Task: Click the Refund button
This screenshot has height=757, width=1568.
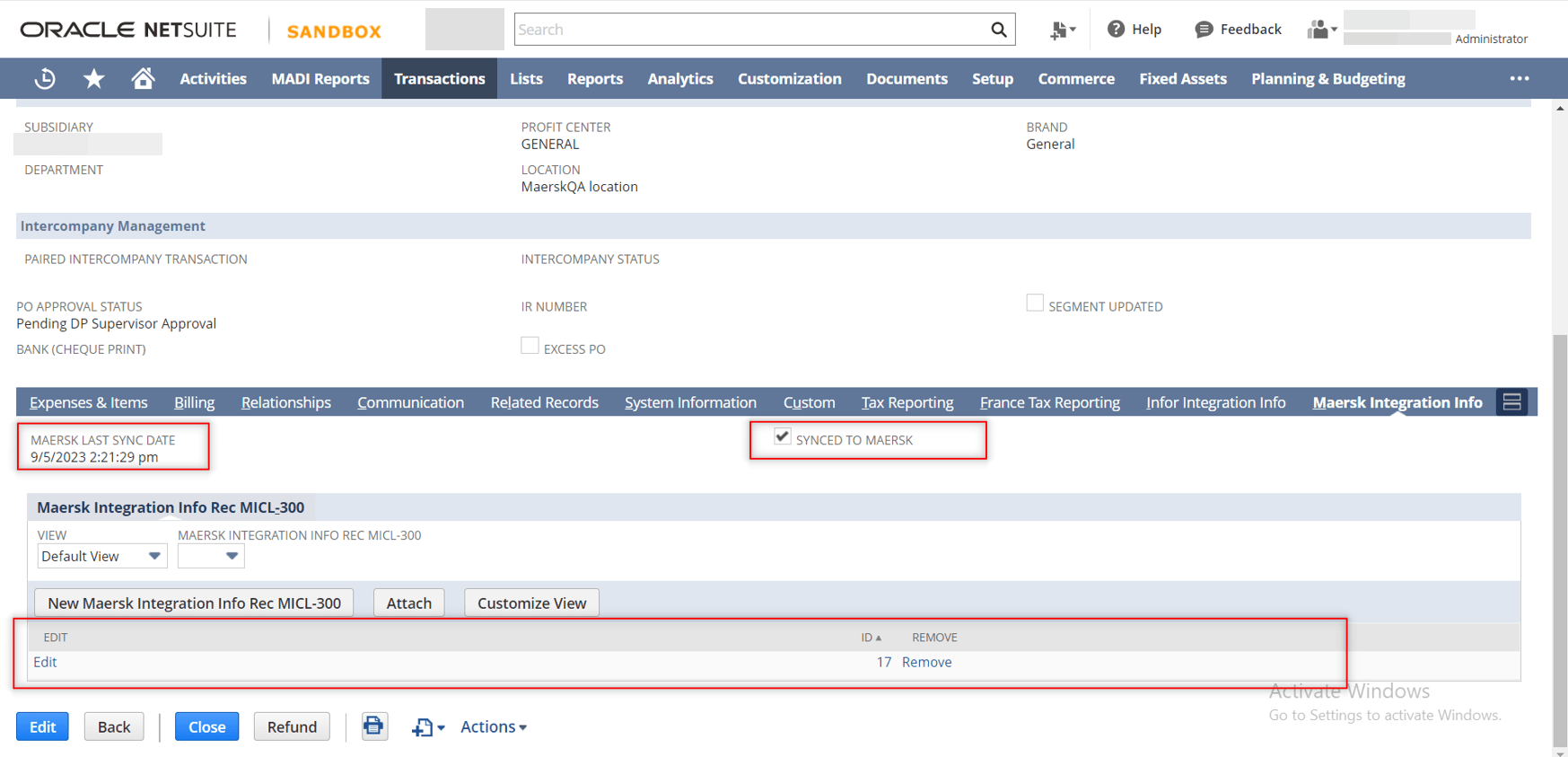Action: 292,726
